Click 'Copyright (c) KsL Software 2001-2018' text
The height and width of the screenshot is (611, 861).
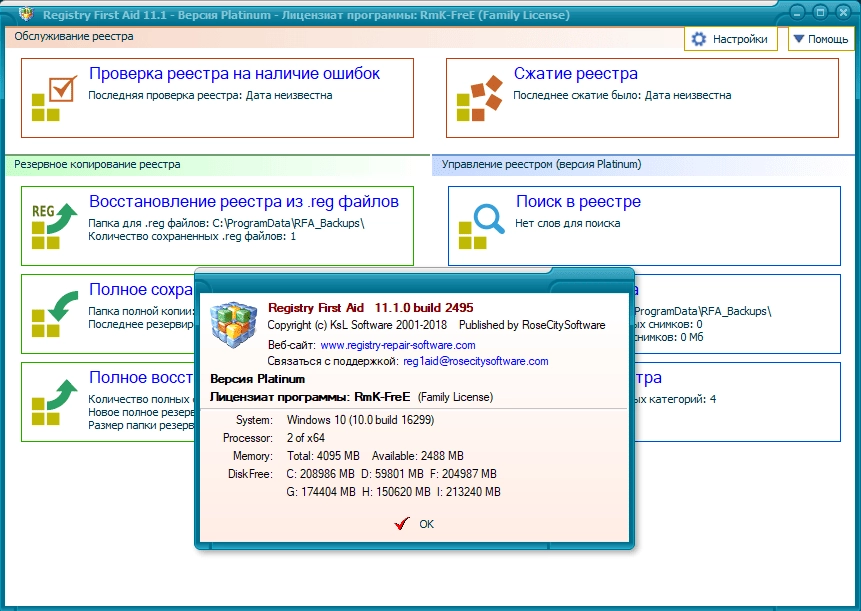click(357, 325)
